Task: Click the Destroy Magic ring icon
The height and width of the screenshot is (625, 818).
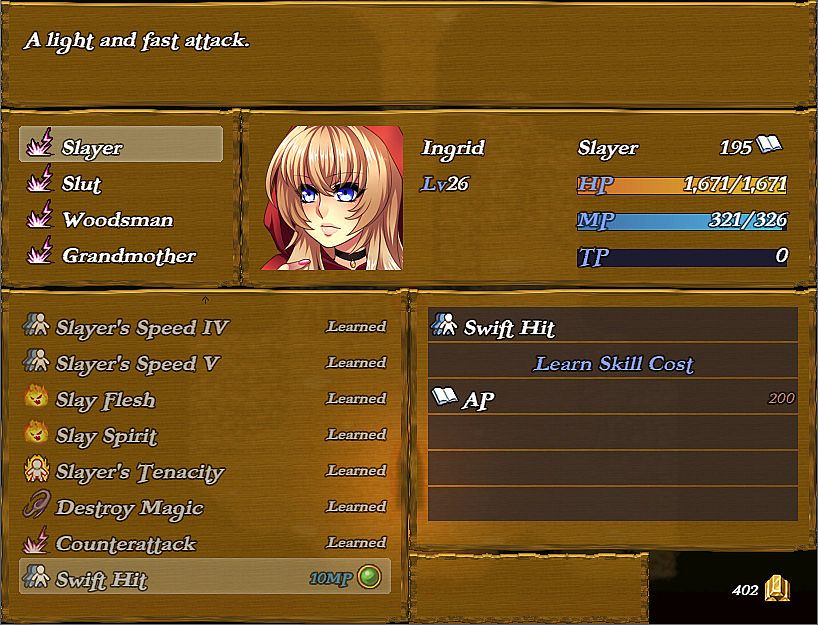Action: pyautogui.click(x=36, y=504)
